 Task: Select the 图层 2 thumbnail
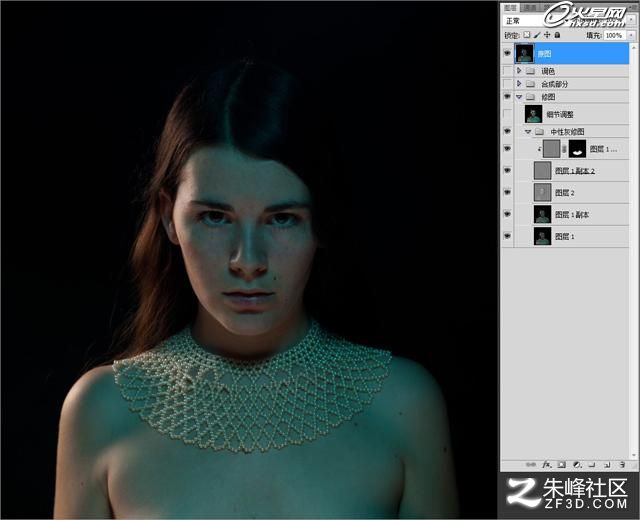click(542, 192)
